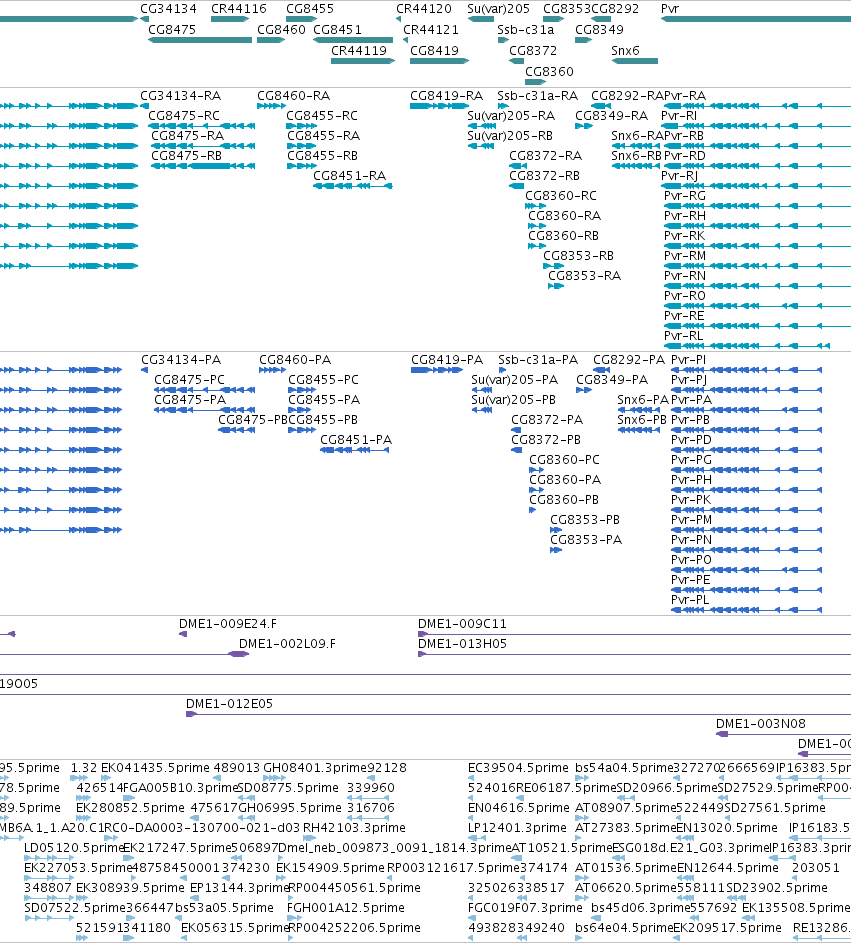Click the CG8349 gene label
Viewport: 851px width, 943px height.
click(x=599, y=29)
